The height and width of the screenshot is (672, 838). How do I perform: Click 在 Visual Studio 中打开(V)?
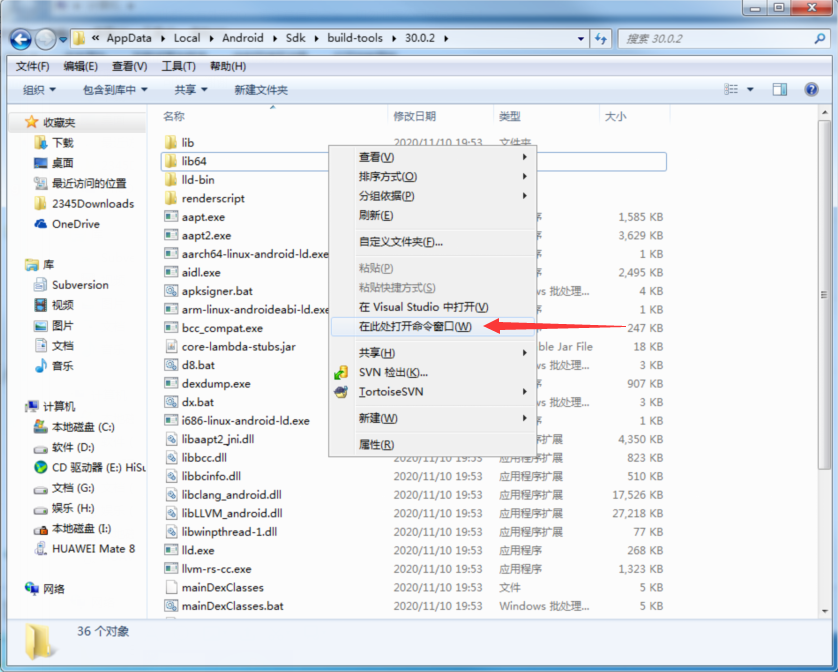point(433,307)
